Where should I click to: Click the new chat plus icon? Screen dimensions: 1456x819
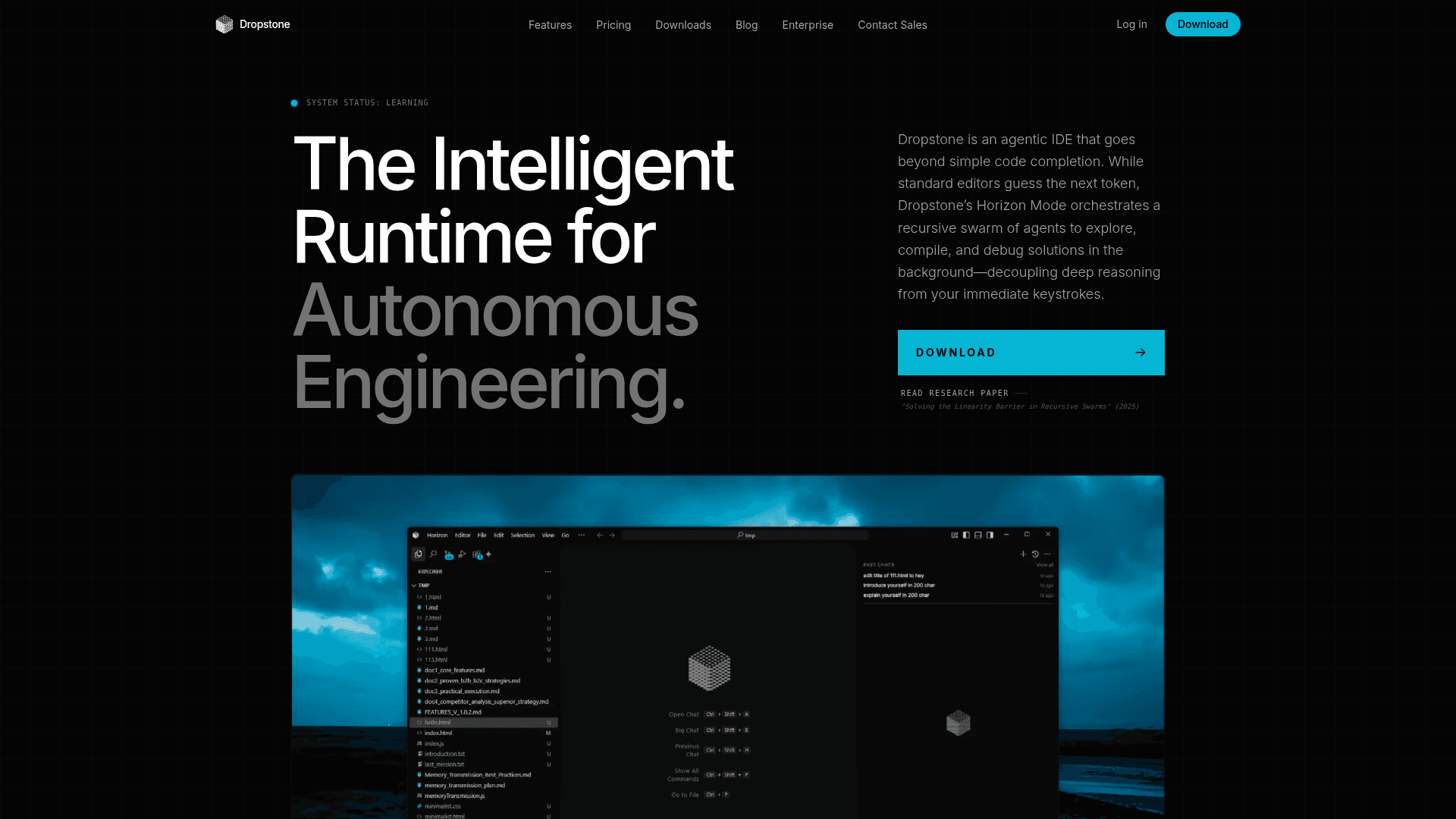[1023, 554]
